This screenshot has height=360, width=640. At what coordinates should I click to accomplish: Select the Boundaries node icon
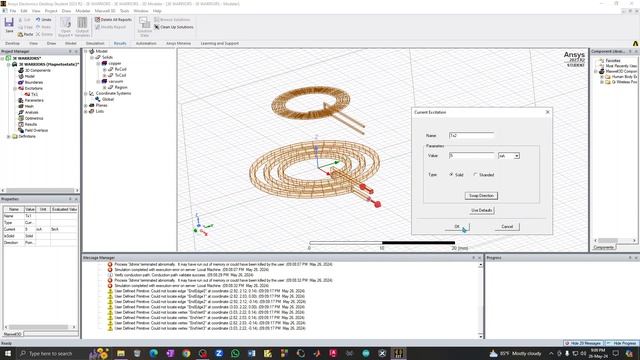(x=21, y=82)
